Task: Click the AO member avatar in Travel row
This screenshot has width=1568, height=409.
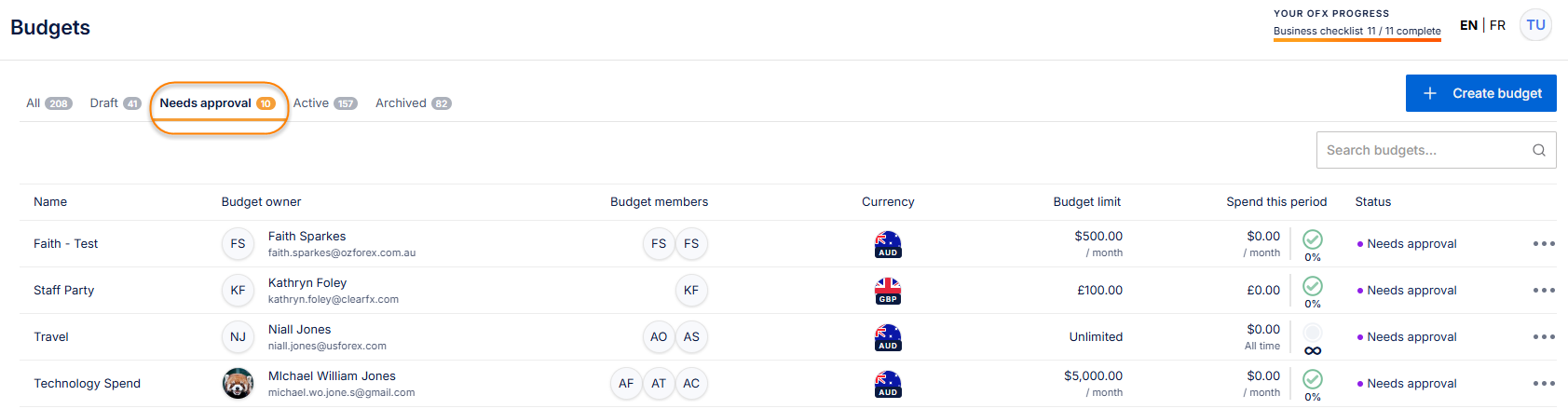Action: (x=659, y=337)
